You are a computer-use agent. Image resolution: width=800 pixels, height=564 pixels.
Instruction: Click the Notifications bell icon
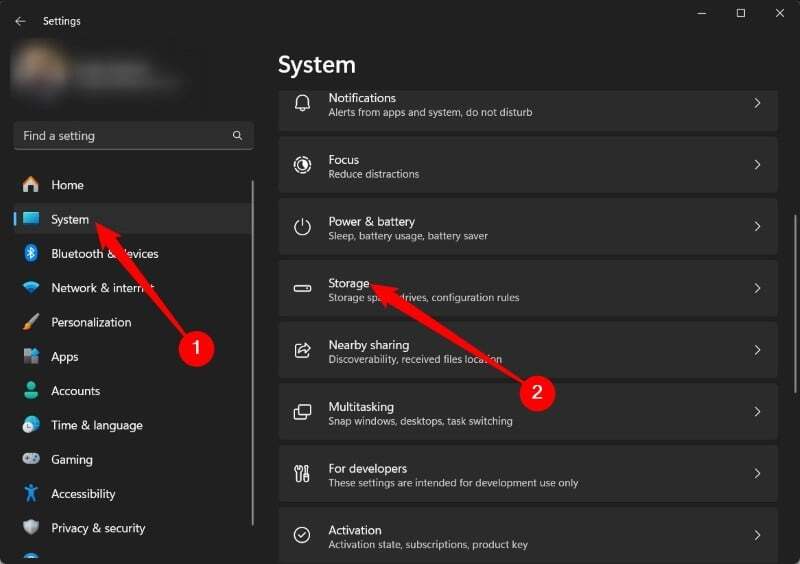(302, 103)
